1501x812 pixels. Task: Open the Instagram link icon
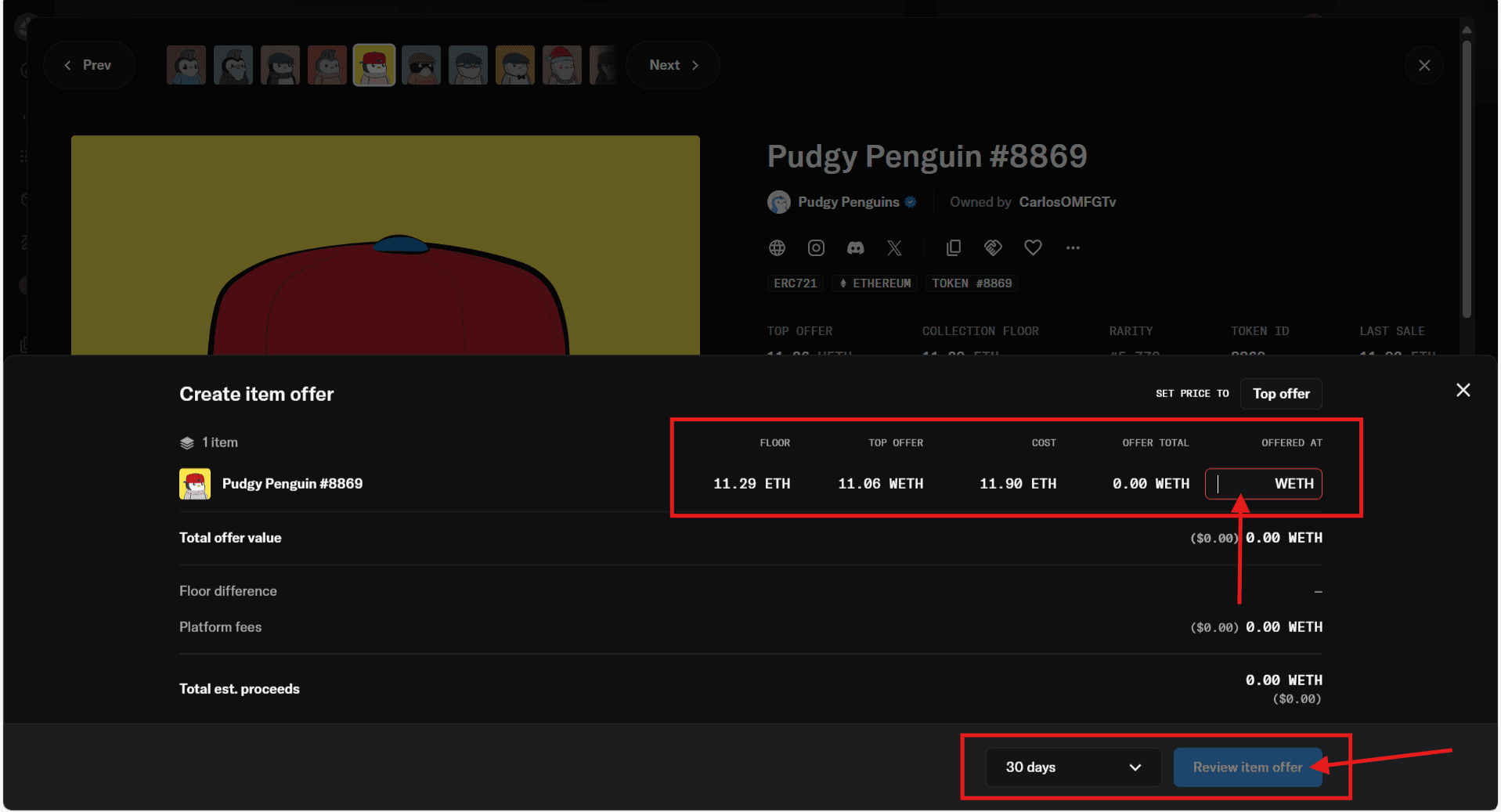816,248
